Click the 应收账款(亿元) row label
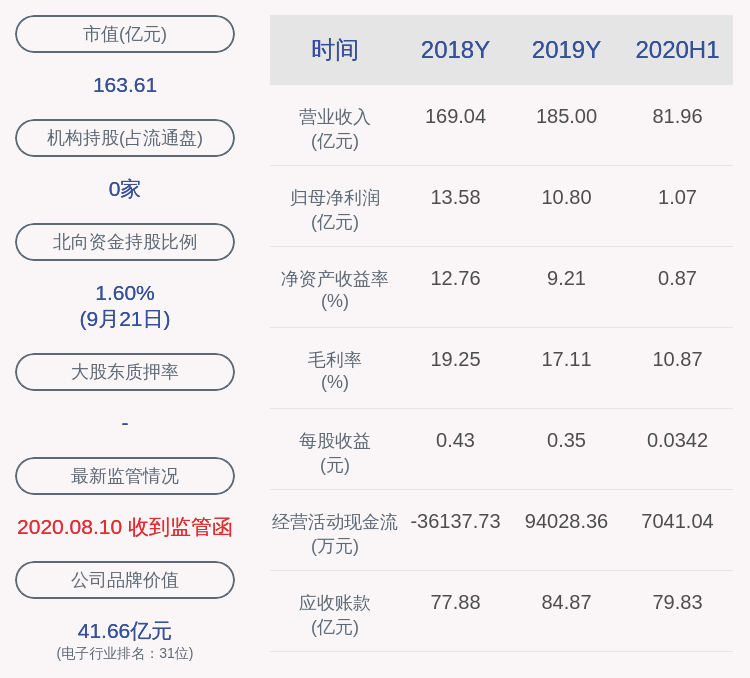 tap(335, 614)
